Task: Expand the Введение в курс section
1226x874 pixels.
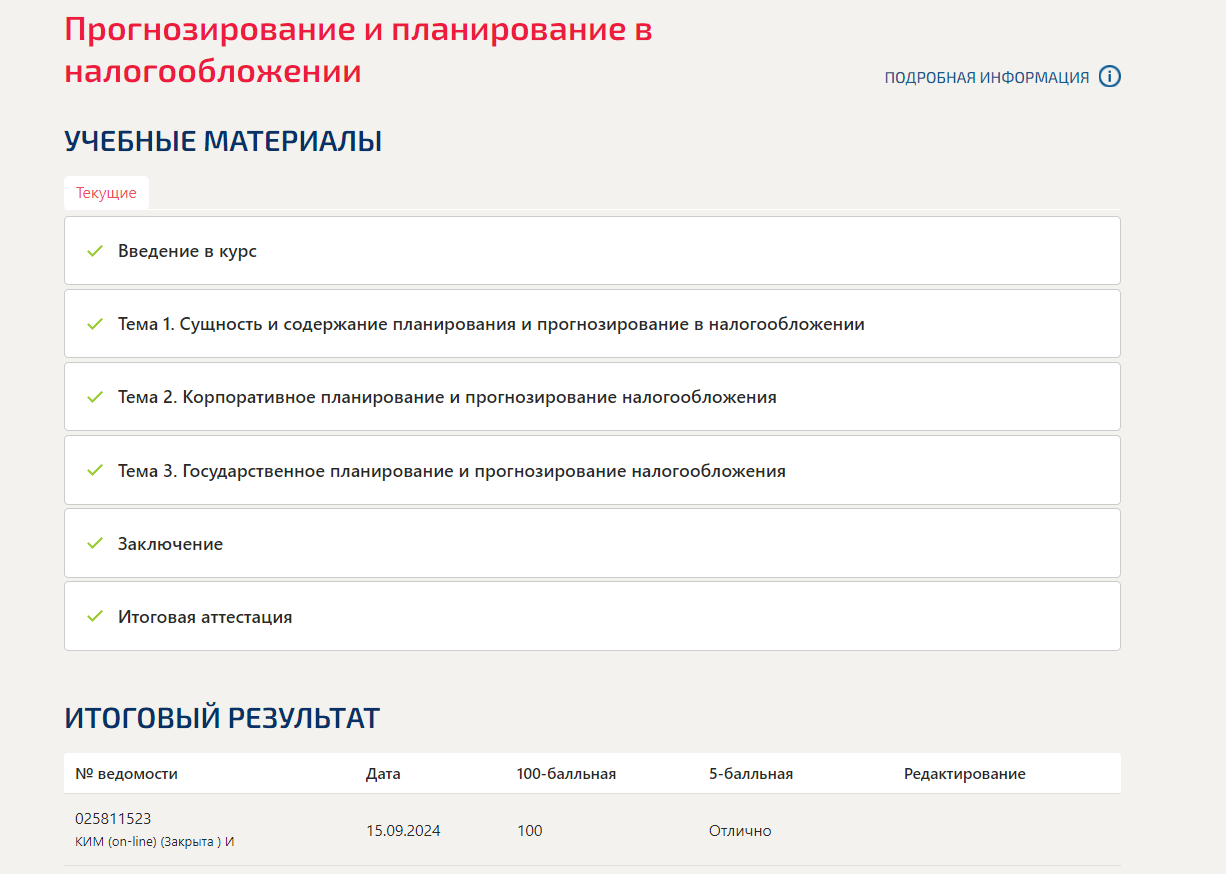Action: tap(592, 251)
